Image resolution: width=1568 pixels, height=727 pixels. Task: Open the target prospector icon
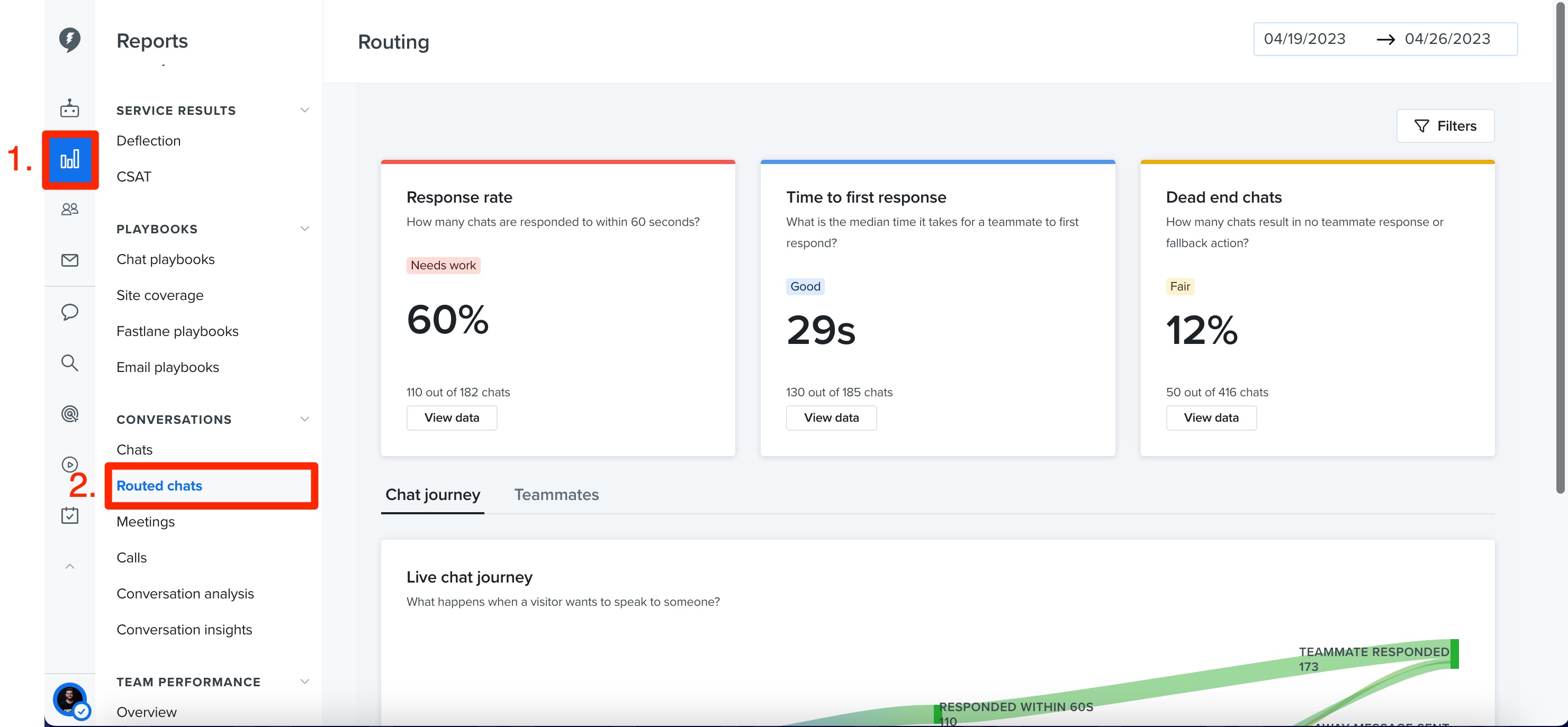pyautogui.click(x=69, y=414)
